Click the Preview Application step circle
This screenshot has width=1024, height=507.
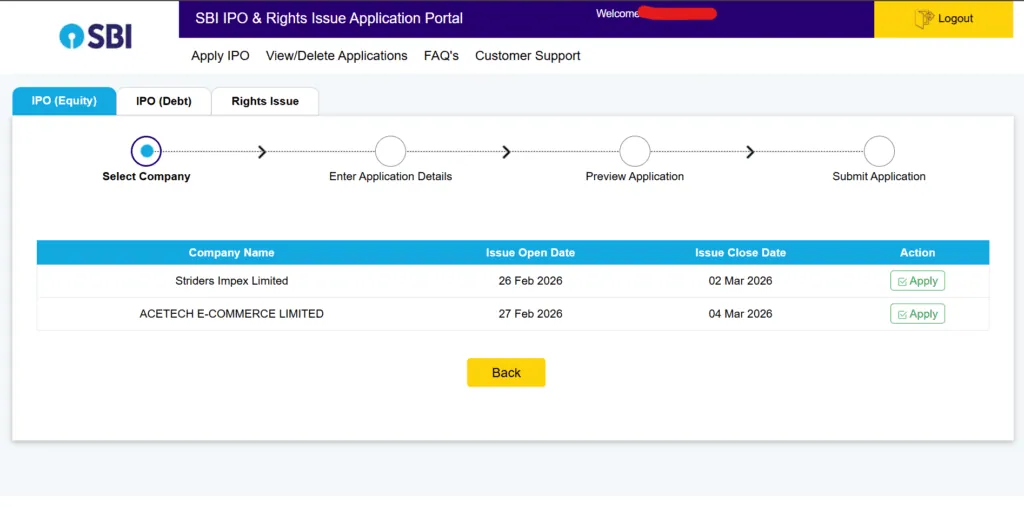coord(635,152)
